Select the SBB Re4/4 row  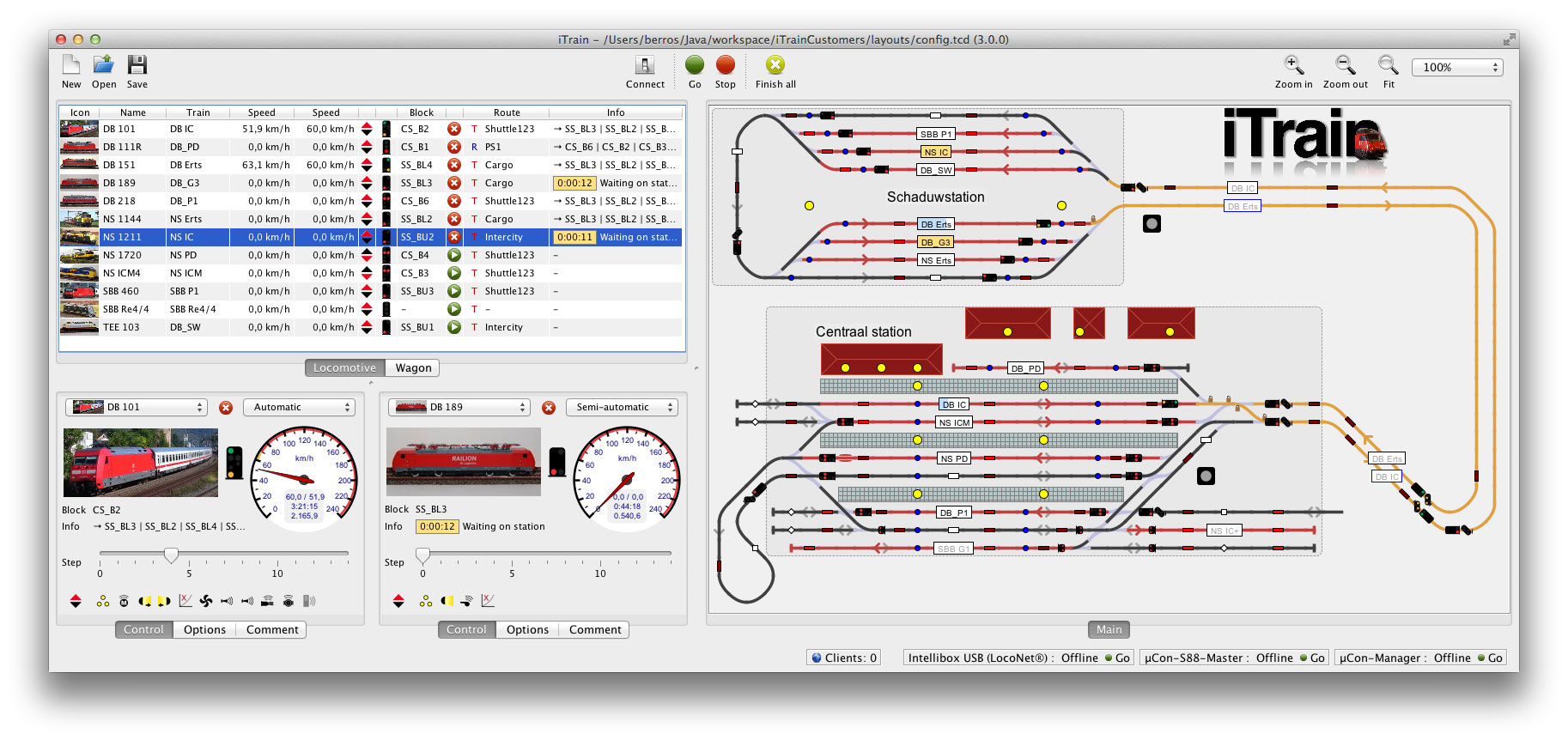point(372,309)
